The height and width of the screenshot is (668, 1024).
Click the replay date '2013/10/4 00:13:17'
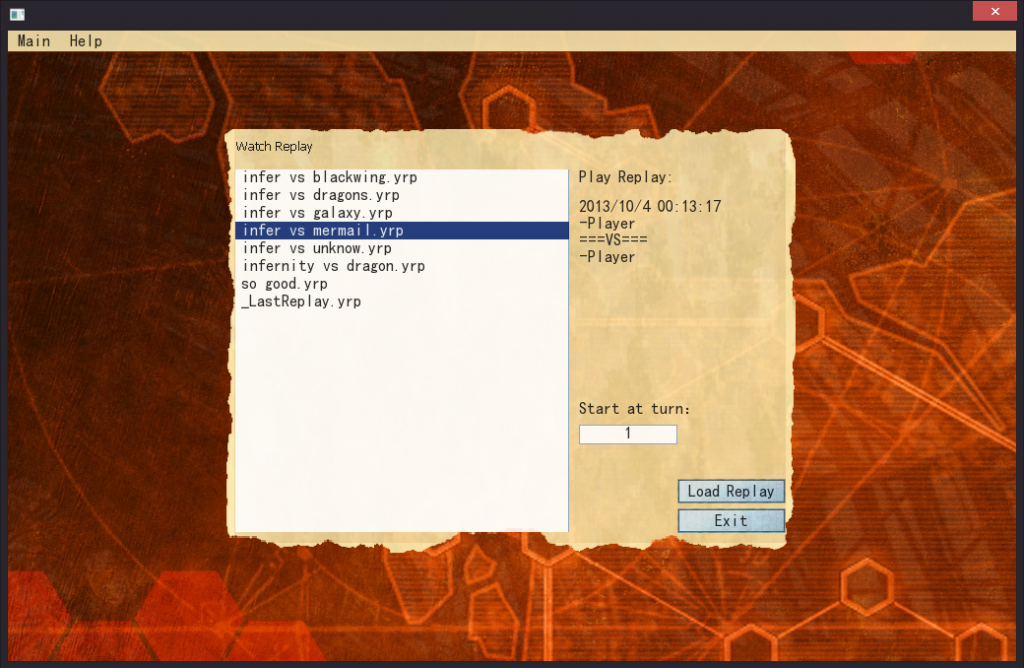(x=650, y=206)
